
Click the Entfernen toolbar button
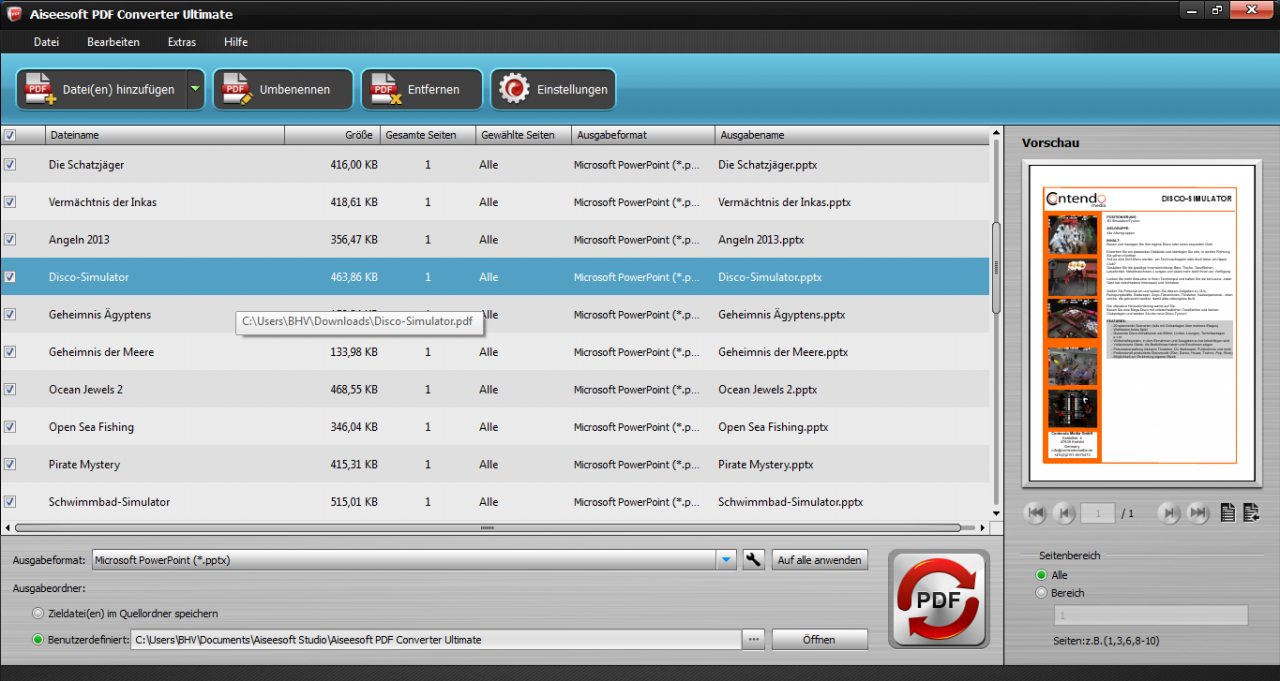pos(421,89)
